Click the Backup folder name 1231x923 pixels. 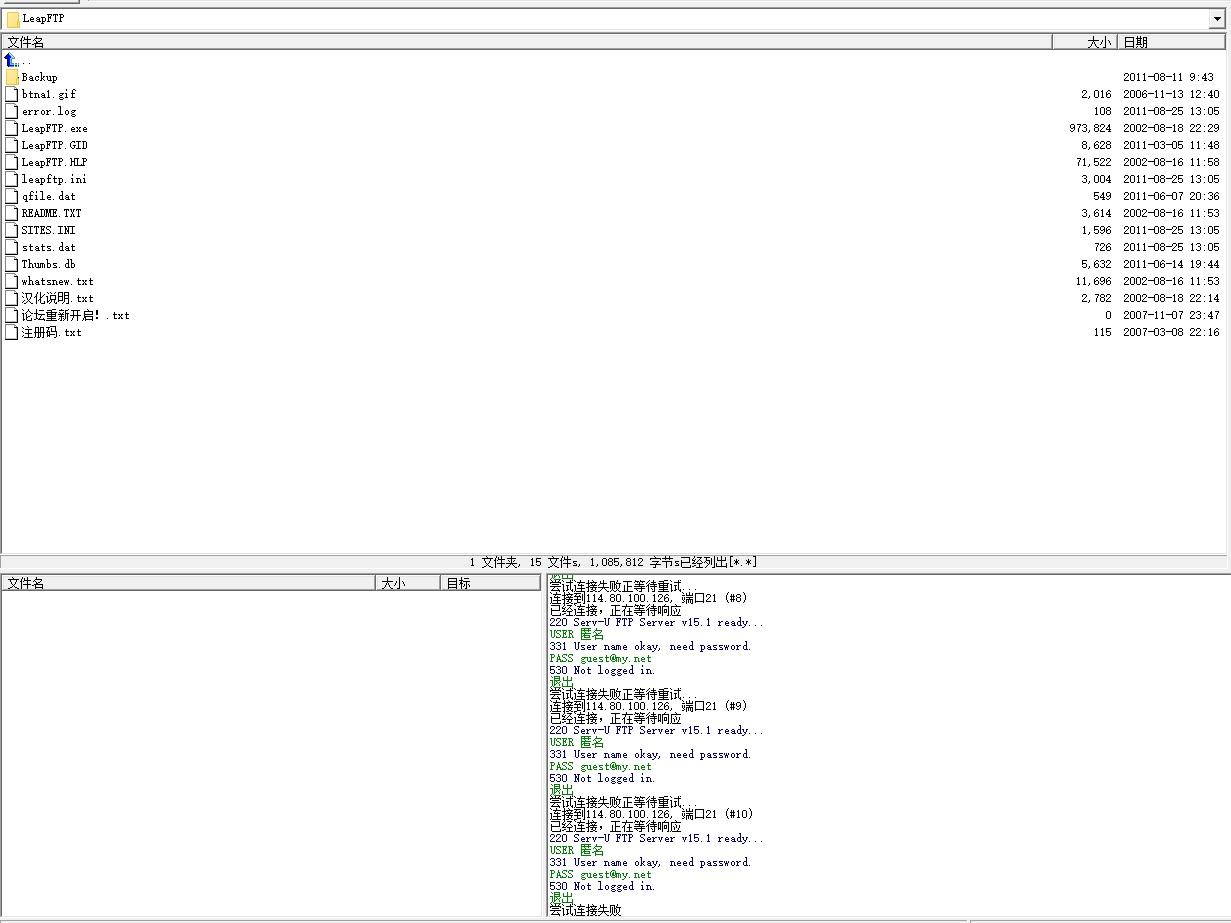click(40, 77)
